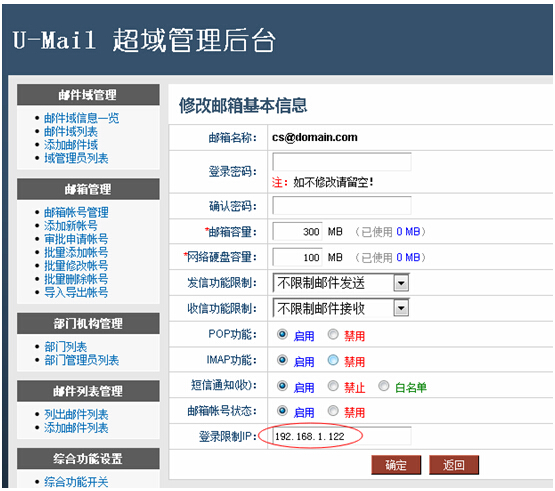Select 禁止 radio for 短信通知
This screenshot has height=491, width=555.
333,386
